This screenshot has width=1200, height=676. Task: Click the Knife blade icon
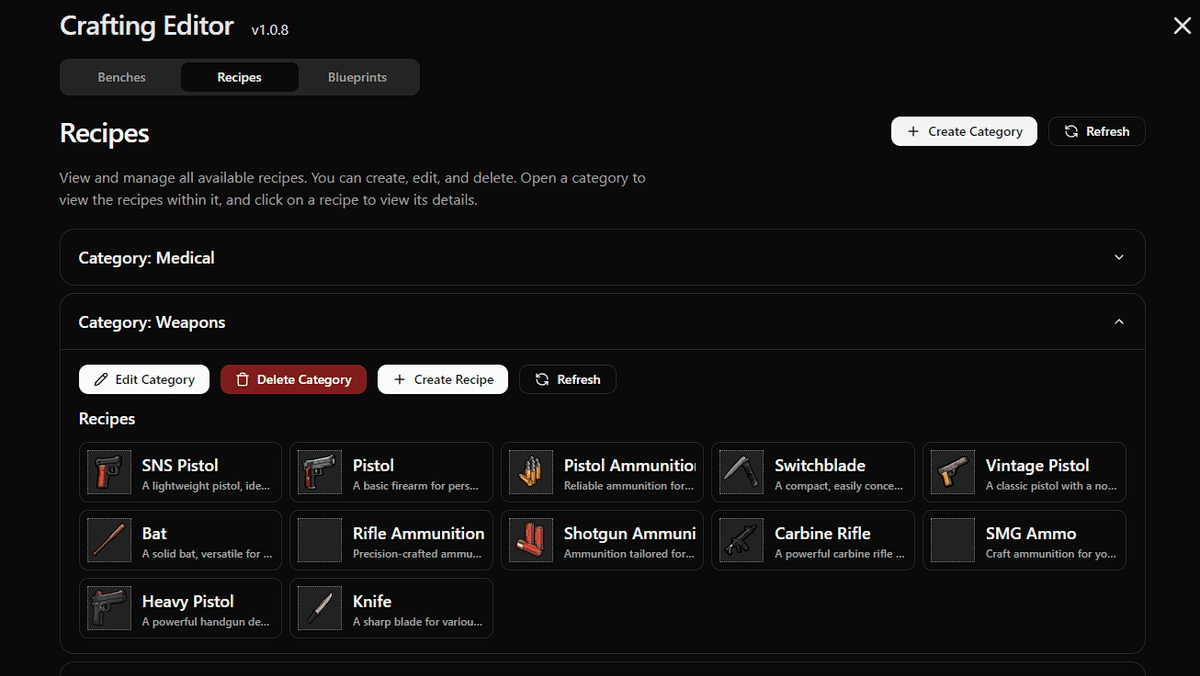tap(318, 607)
